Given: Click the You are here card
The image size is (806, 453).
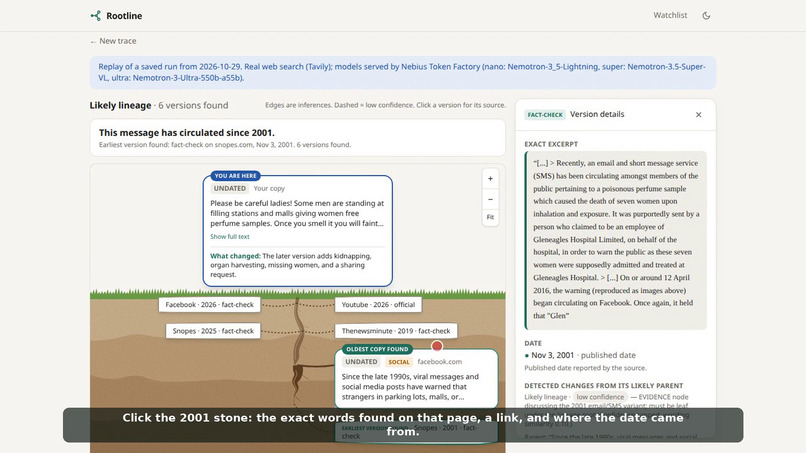Looking at the screenshot, I should click(x=298, y=231).
